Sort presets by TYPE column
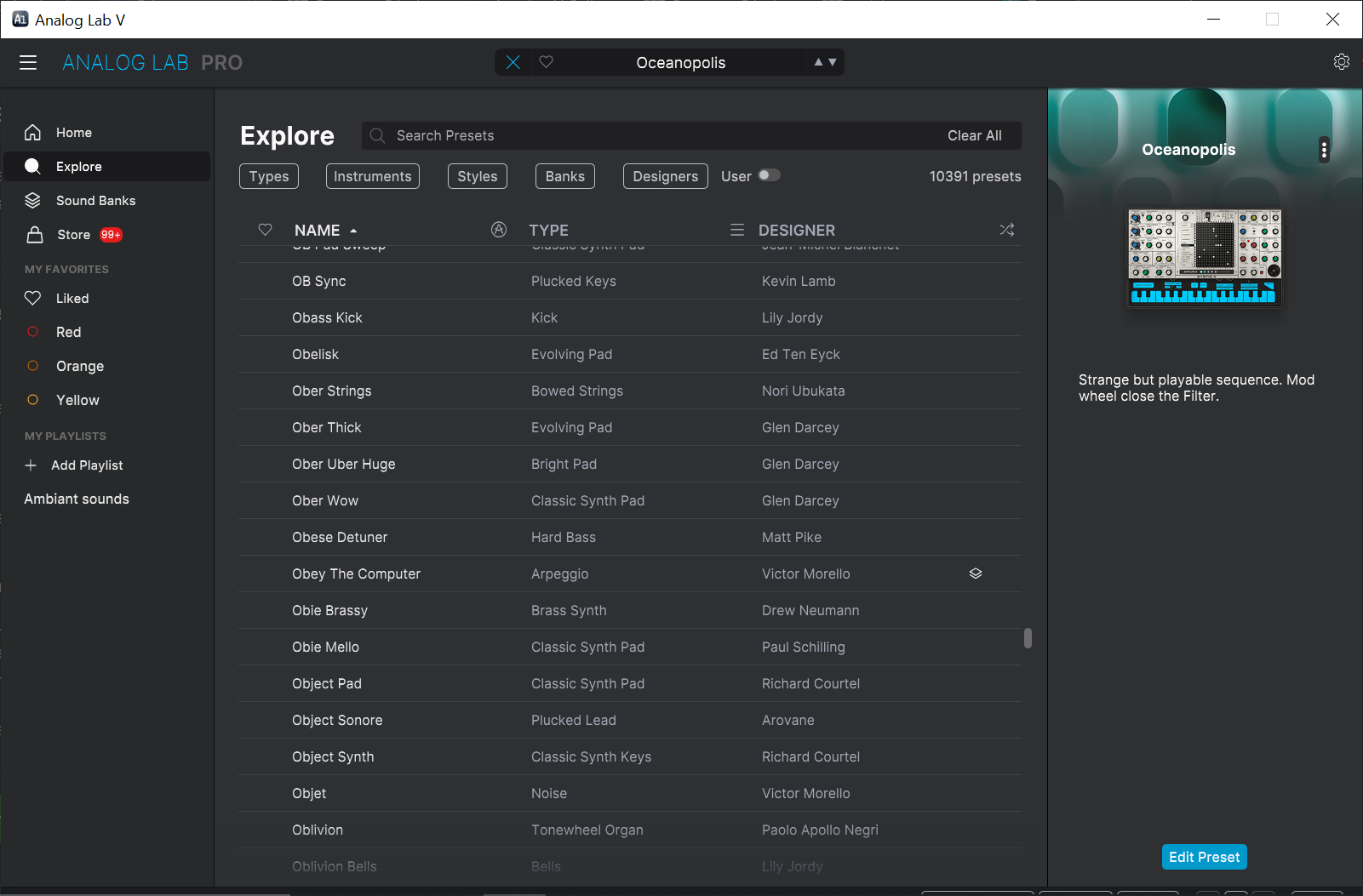 [549, 231]
